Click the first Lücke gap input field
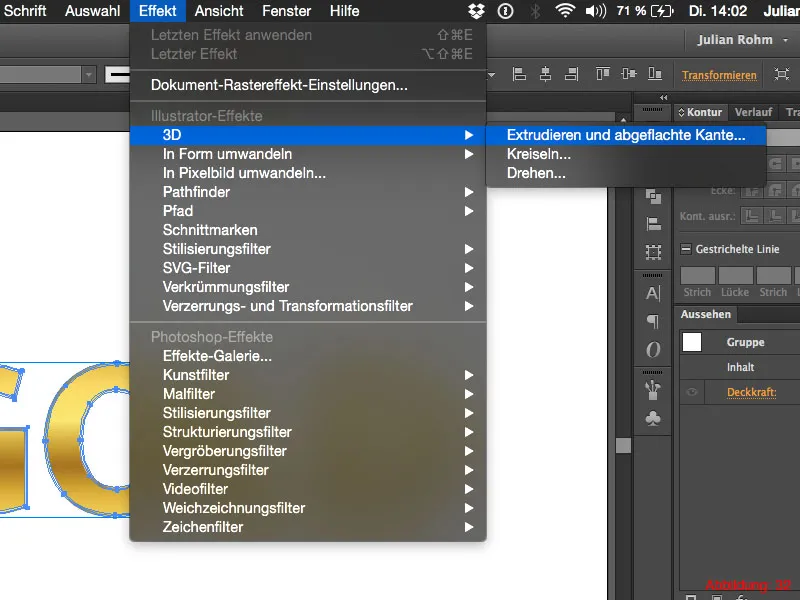Screen dimensions: 800x600 coord(735,275)
